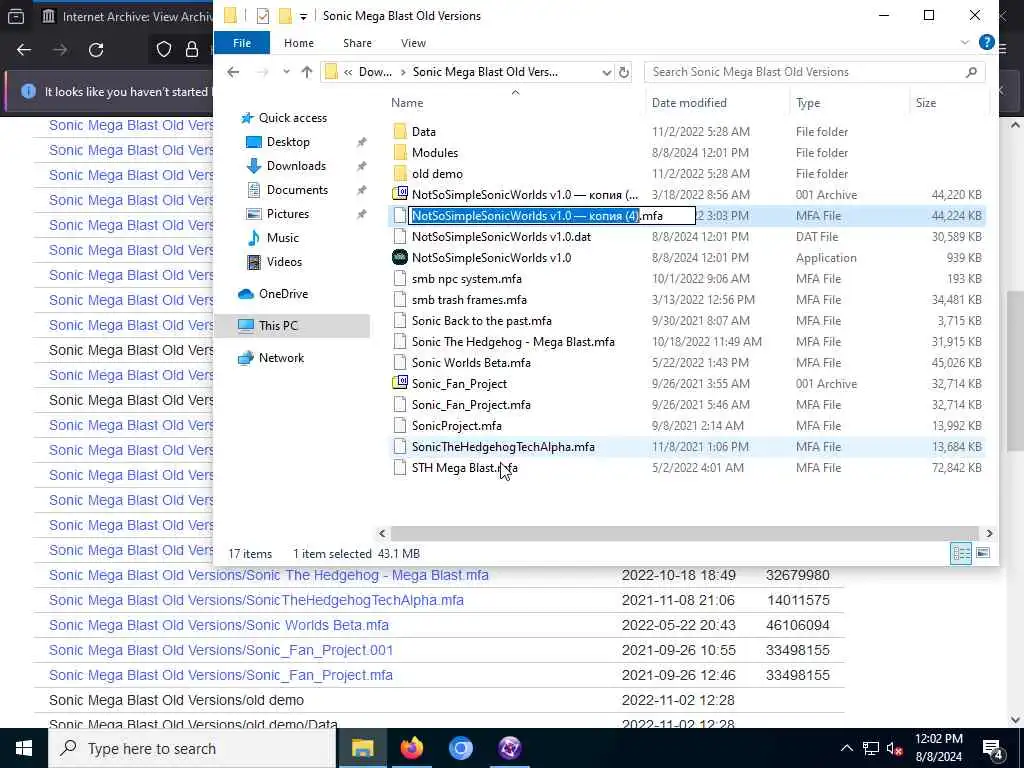Open the Data folder icon
Image resolution: width=1024 pixels, height=768 pixels.
(400, 131)
